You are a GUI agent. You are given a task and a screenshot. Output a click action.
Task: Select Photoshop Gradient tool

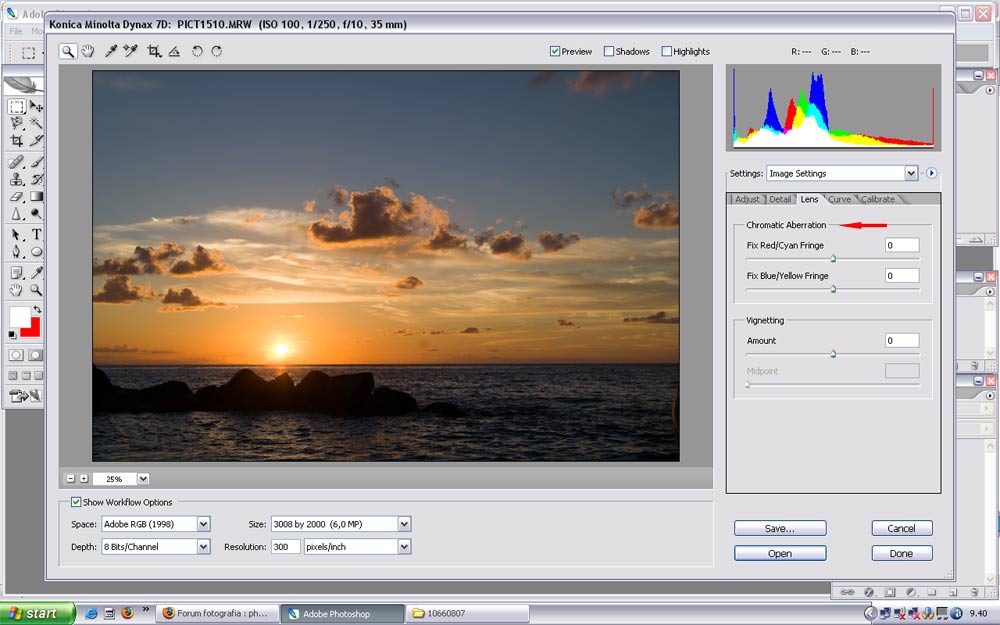tap(36, 196)
